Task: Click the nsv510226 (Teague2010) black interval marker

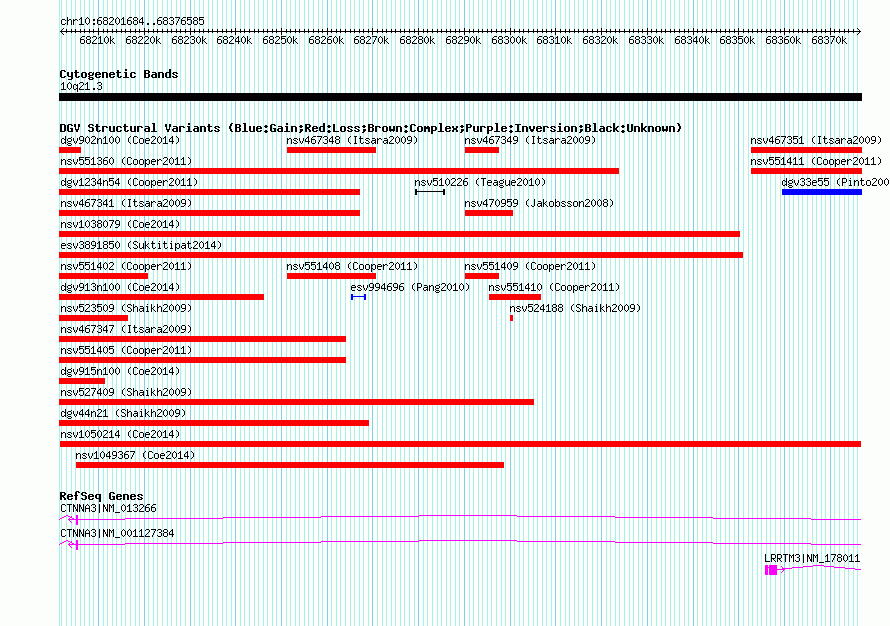Action: tap(430, 192)
